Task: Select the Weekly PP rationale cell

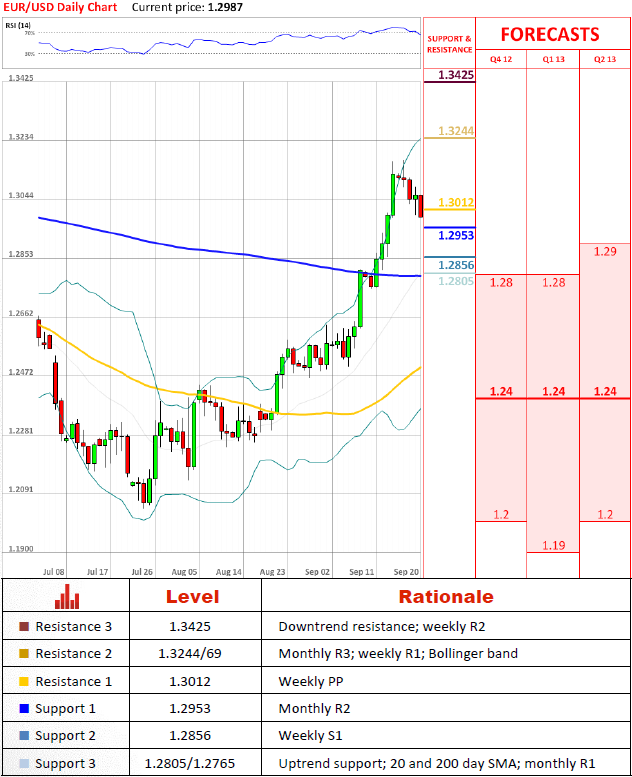Action: coord(311,681)
